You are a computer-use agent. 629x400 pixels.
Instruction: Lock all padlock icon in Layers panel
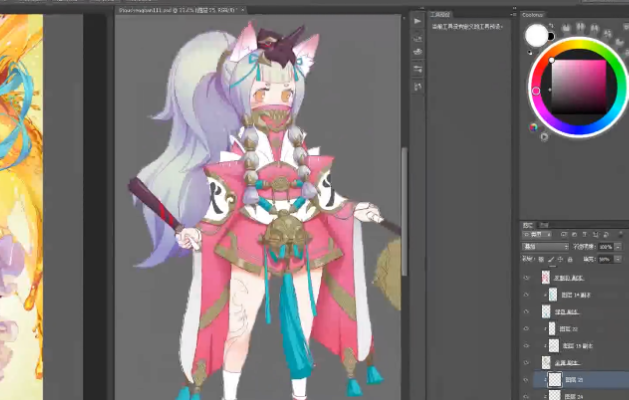tap(570, 259)
